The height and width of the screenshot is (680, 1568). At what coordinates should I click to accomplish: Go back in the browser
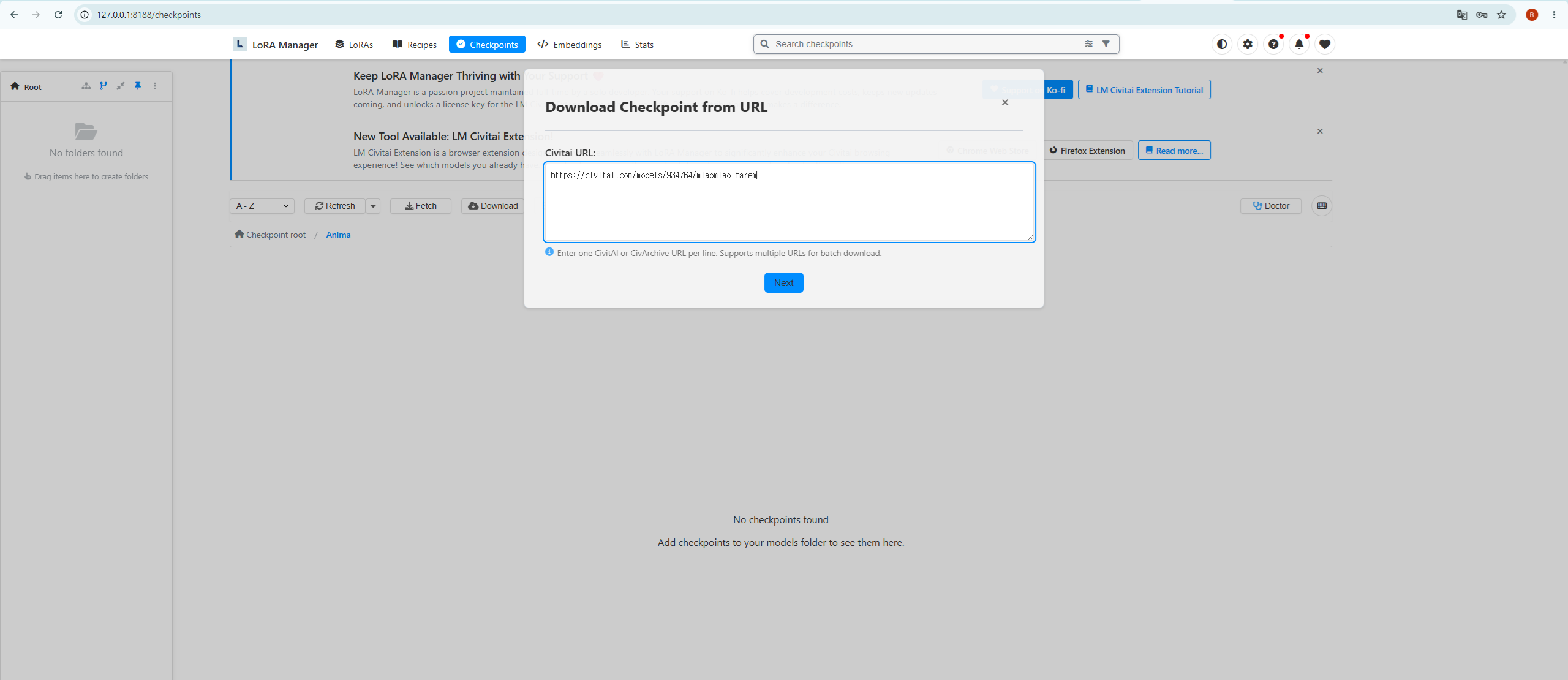[x=14, y=15]
